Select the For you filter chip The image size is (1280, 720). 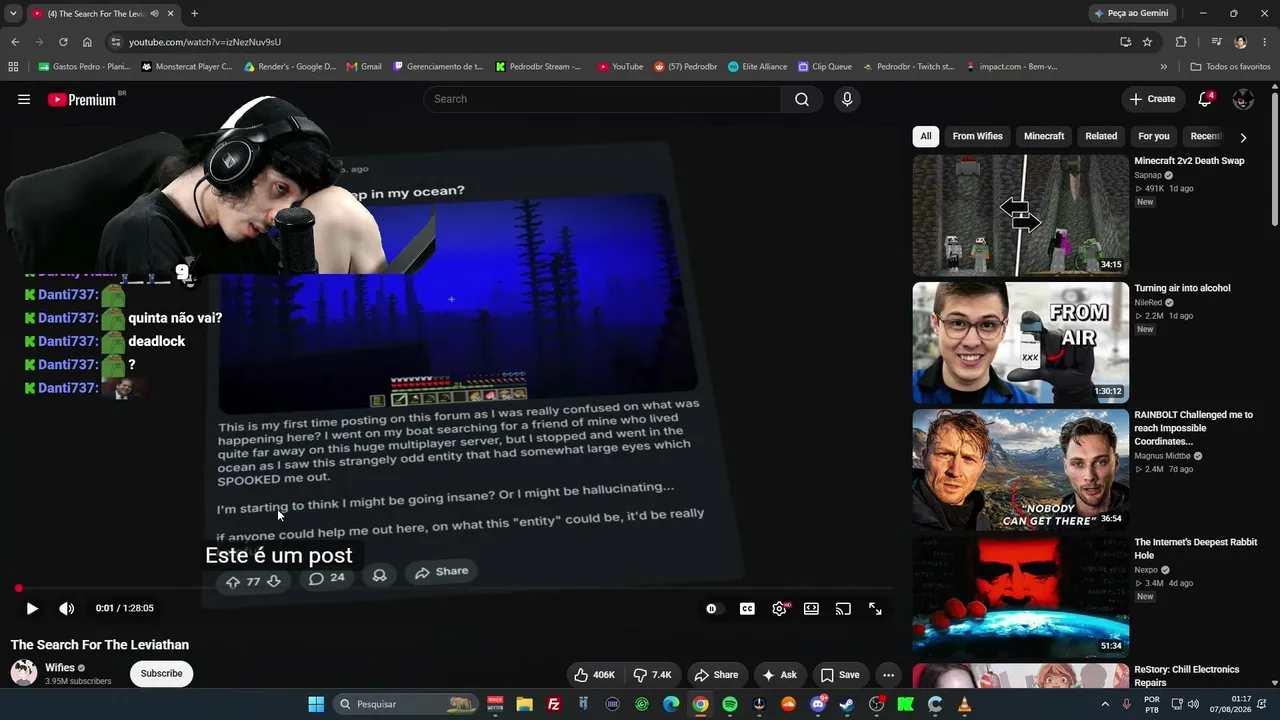1153,136
